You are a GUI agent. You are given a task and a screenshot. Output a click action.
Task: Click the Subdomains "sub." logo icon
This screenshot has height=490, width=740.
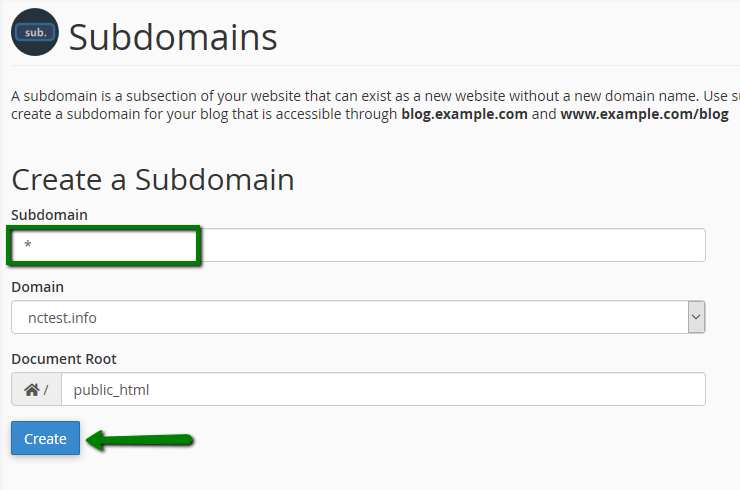point(35,32)
